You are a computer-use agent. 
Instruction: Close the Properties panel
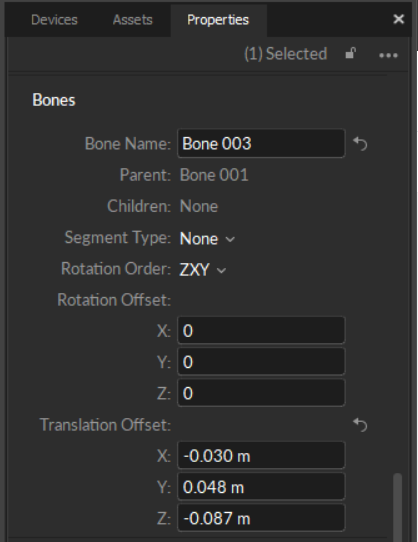(x=399, y=19)
